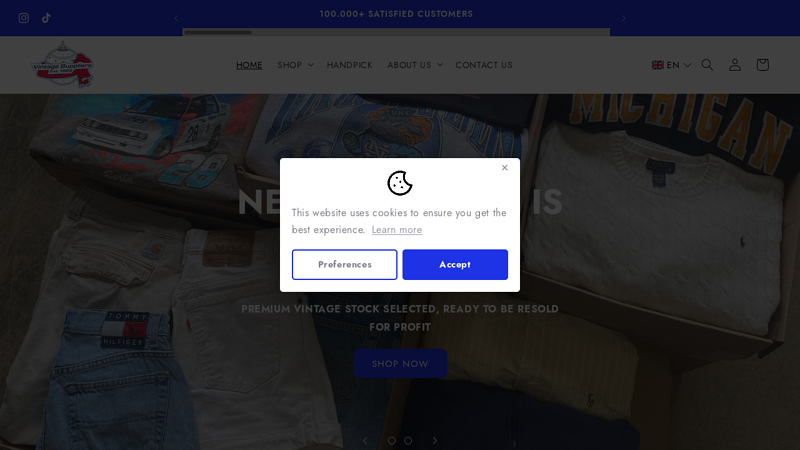This screenshot has height=450, width=800.
Task: Open the Instagram profile icon
Action: (23, 18)
